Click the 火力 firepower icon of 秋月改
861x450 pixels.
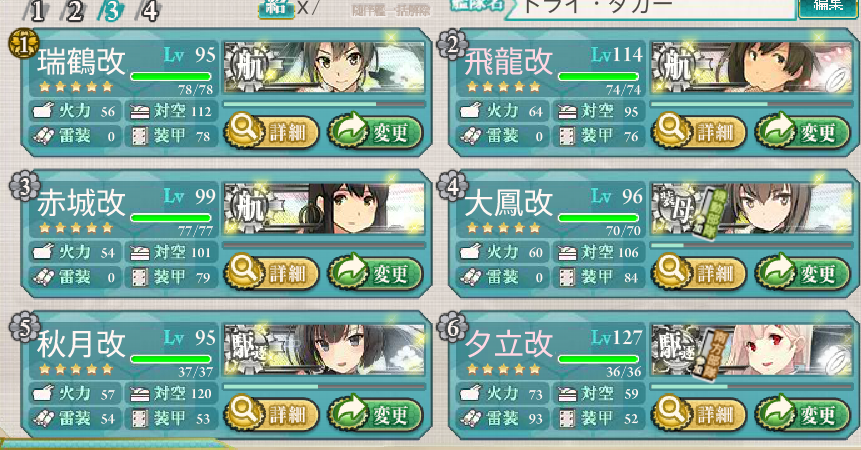[42, 393]
